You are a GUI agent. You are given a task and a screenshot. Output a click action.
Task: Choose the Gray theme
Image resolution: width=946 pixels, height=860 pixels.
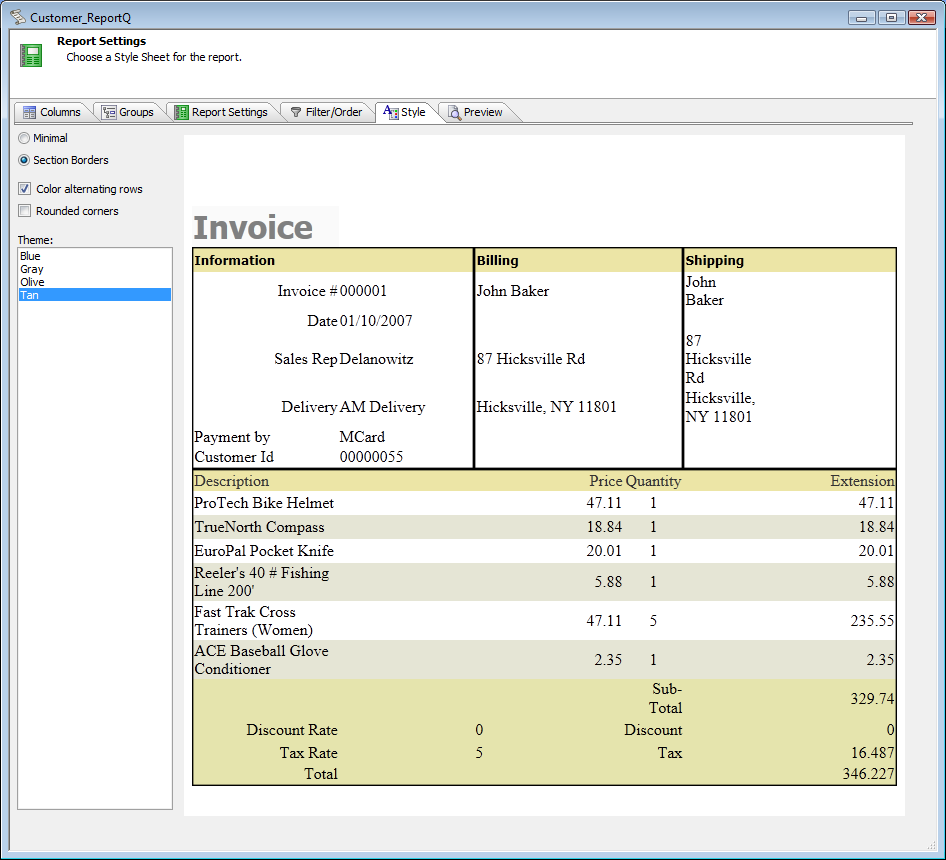tap(95, 269)
